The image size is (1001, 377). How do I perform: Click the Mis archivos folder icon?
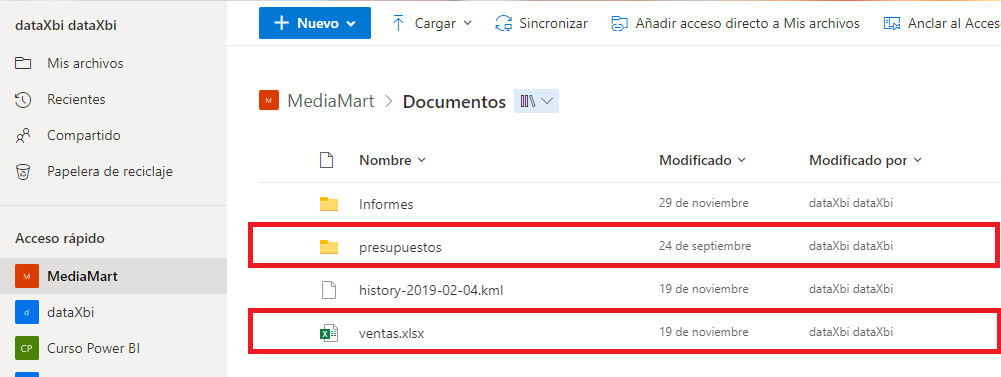tap(23, 63)
